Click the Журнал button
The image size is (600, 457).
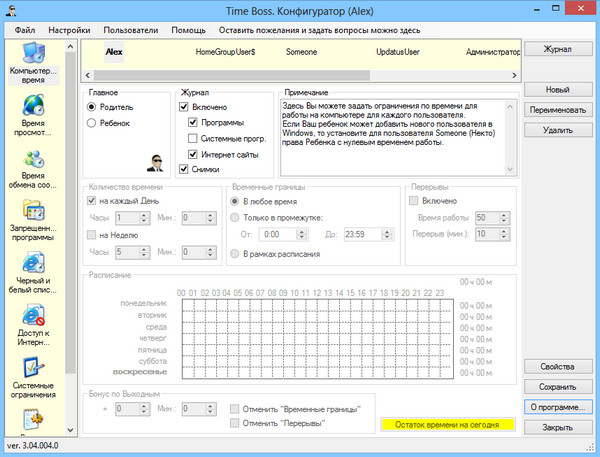[x=558, y=49]
